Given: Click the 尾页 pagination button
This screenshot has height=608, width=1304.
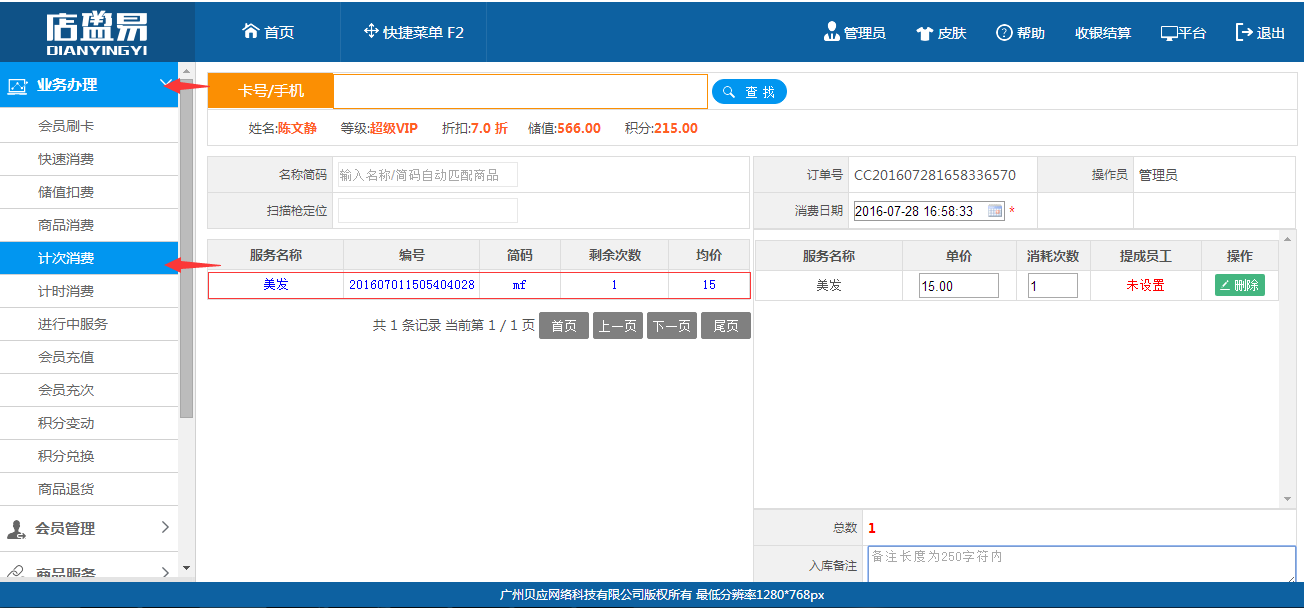Looking at the screenshot, I should [726, 326].
